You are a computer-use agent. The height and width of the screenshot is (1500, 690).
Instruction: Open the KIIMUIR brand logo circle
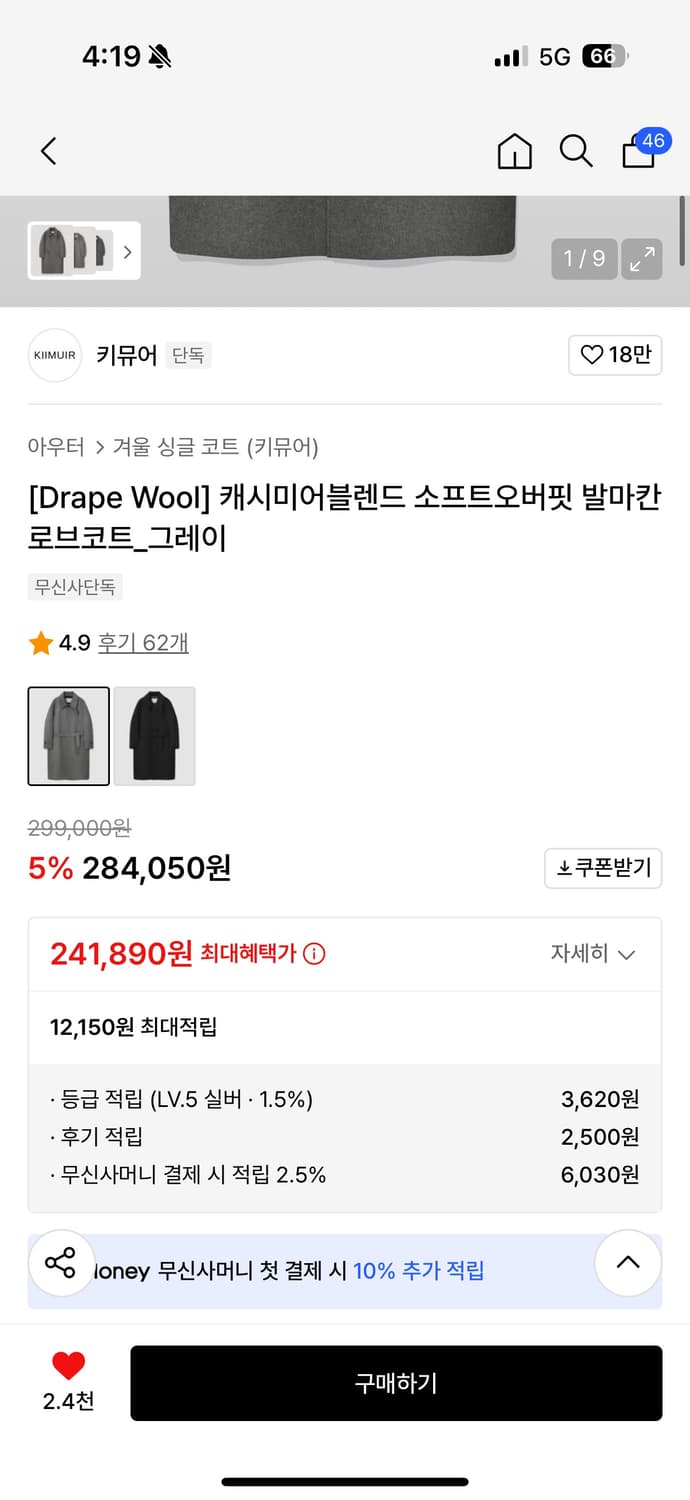coord(54,355)
